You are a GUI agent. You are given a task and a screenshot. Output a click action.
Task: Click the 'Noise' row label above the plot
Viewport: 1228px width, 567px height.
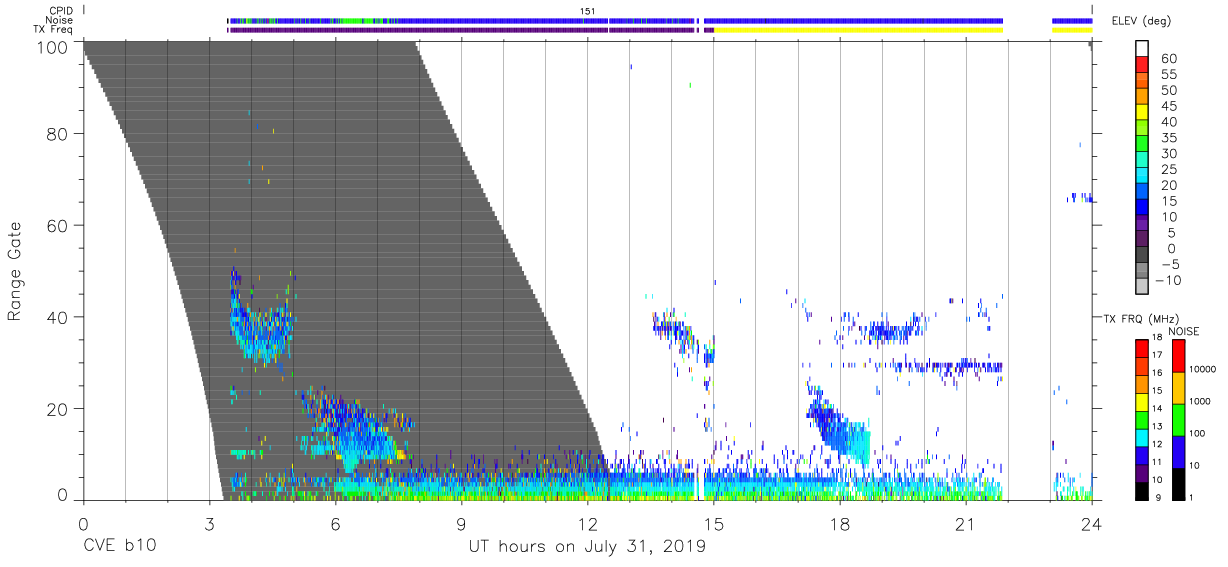pos(60,20)
